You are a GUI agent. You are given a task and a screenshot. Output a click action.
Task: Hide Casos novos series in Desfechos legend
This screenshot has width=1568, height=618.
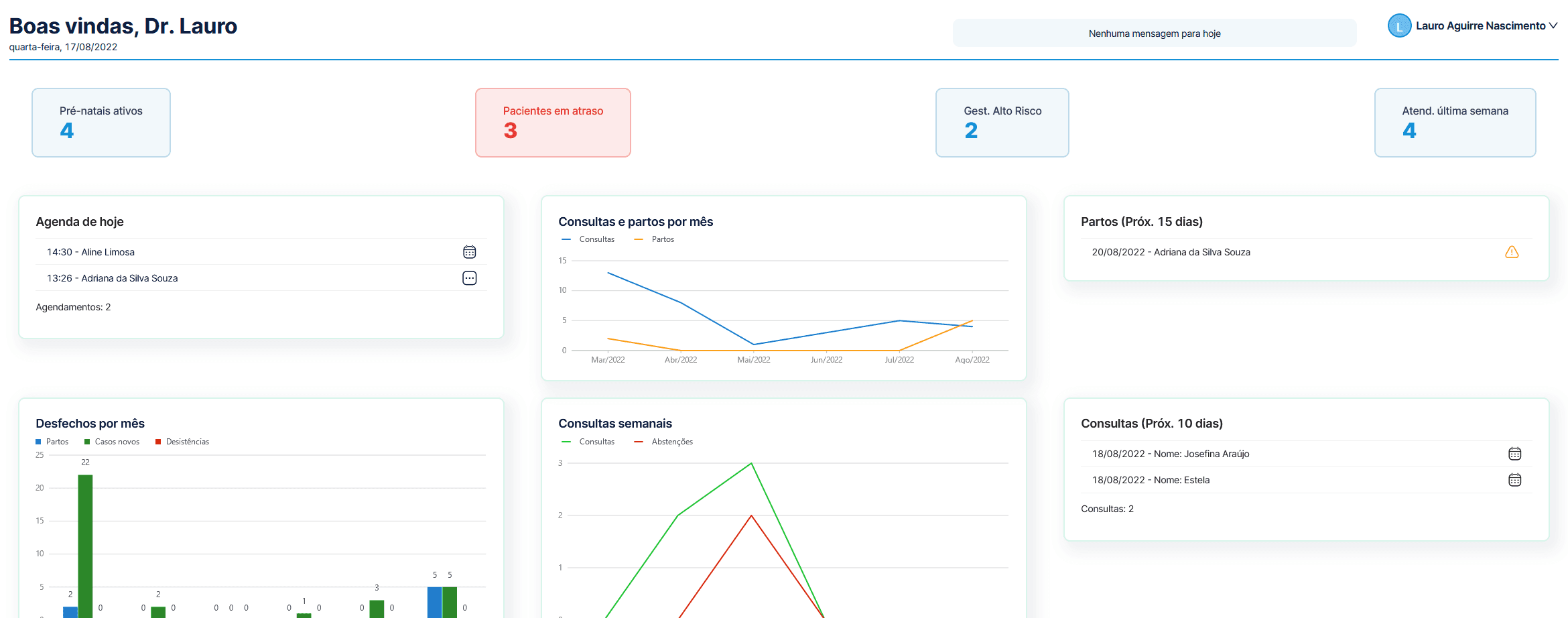coord(112,442)
